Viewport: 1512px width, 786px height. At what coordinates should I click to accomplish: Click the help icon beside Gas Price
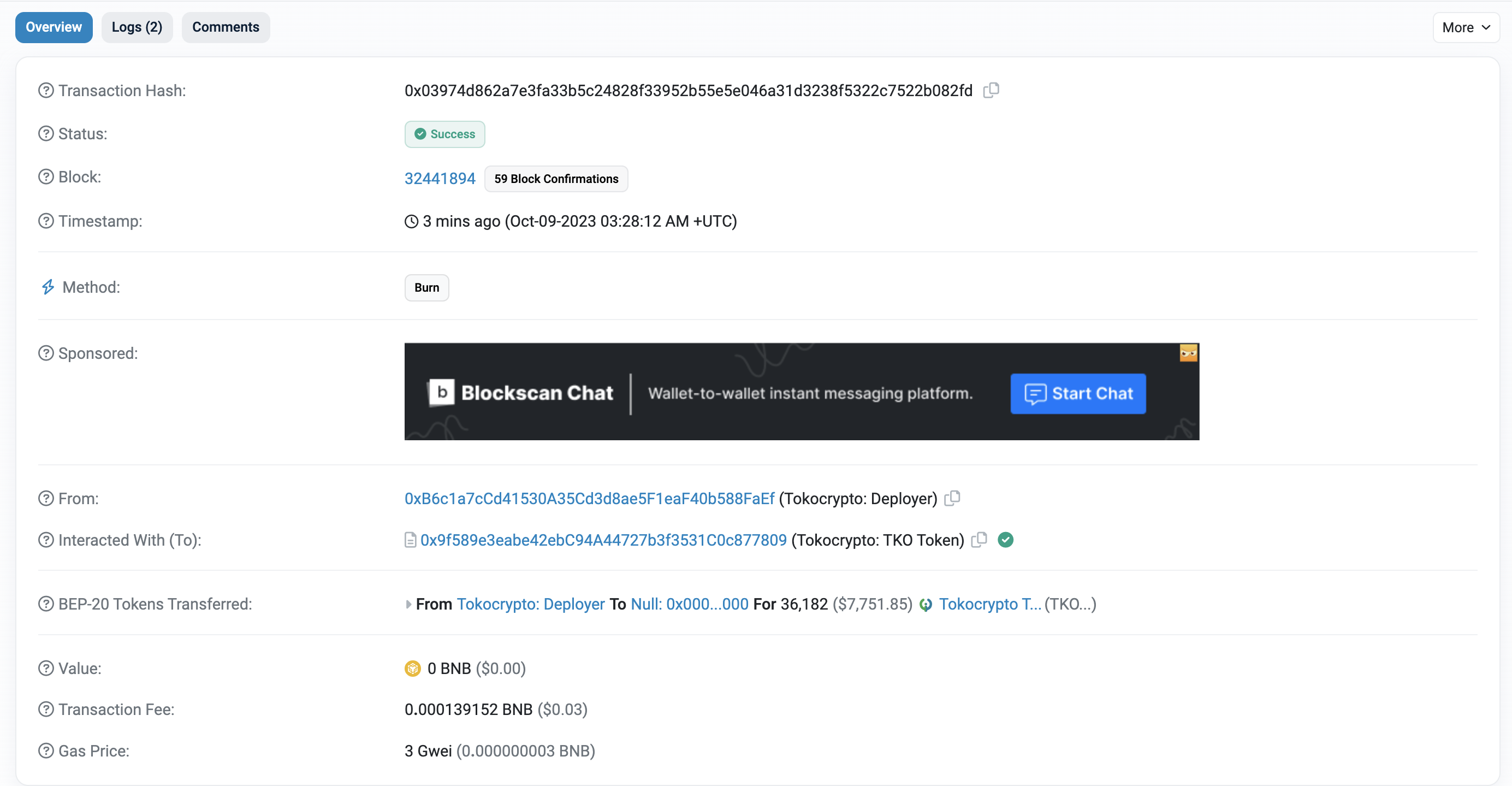[46, 751]
